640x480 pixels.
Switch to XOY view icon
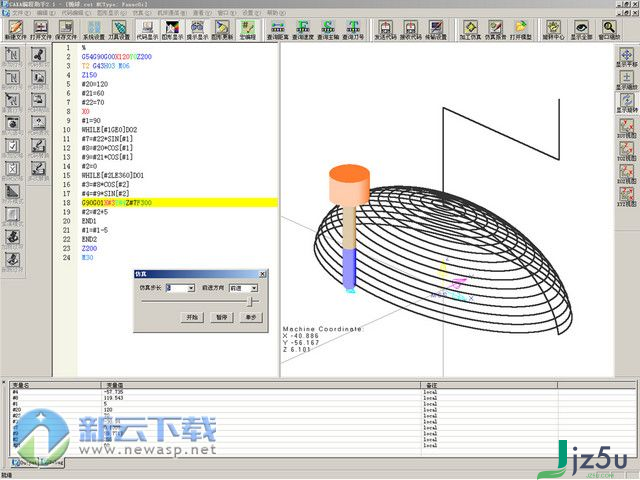[627, 128]
